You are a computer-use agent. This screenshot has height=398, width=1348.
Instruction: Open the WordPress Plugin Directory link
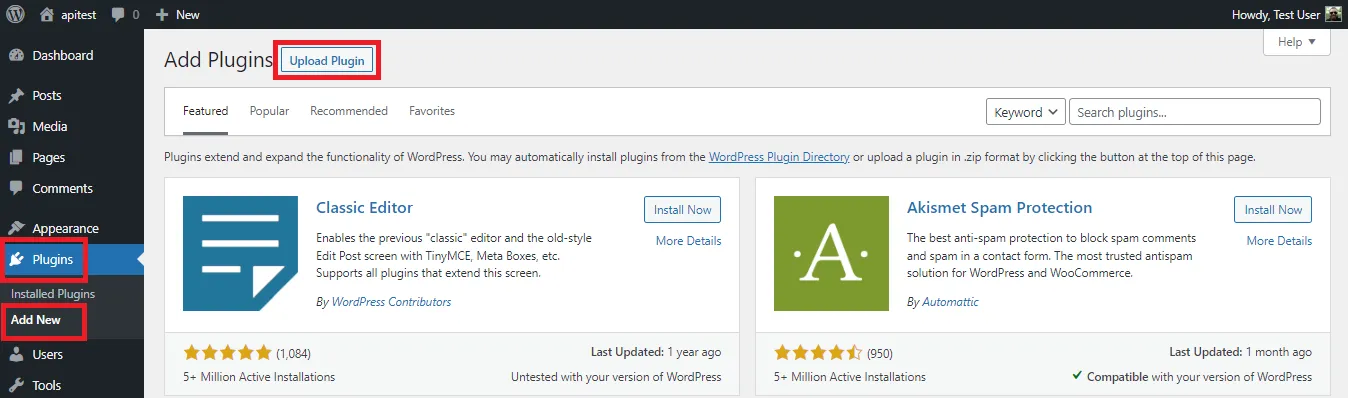pos(779,157)
